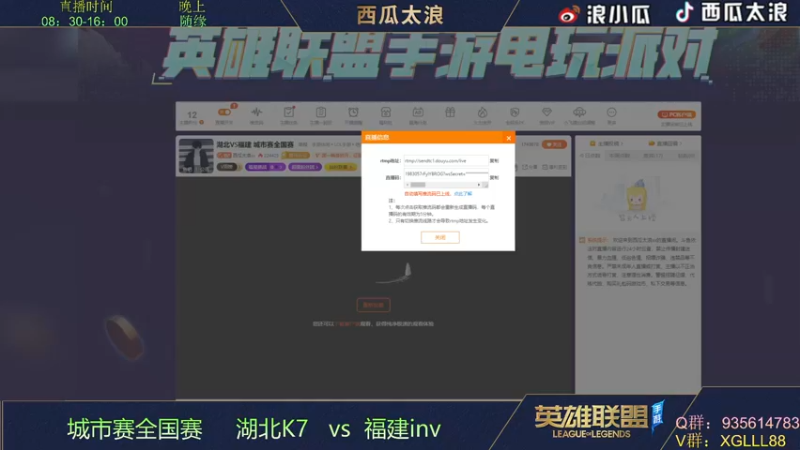The width and height of the screenshot is (800, 450).
Task: Click the cartoon mascot image in the right panel
Action: (636, 194)
